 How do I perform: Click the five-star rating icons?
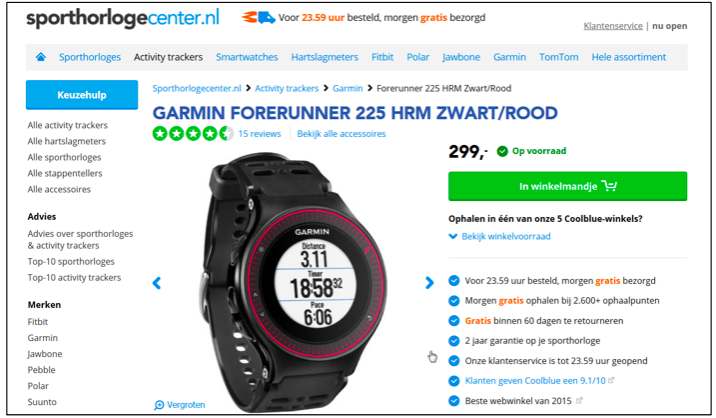(x=193, y=134)
